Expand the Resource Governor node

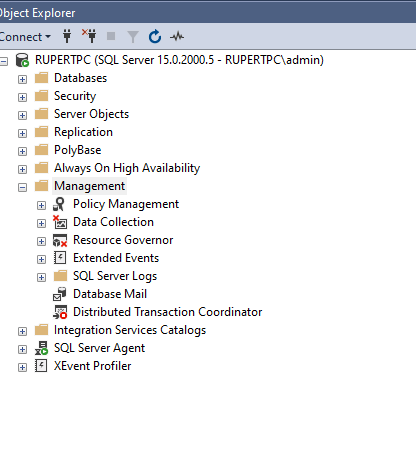point(41,241)
